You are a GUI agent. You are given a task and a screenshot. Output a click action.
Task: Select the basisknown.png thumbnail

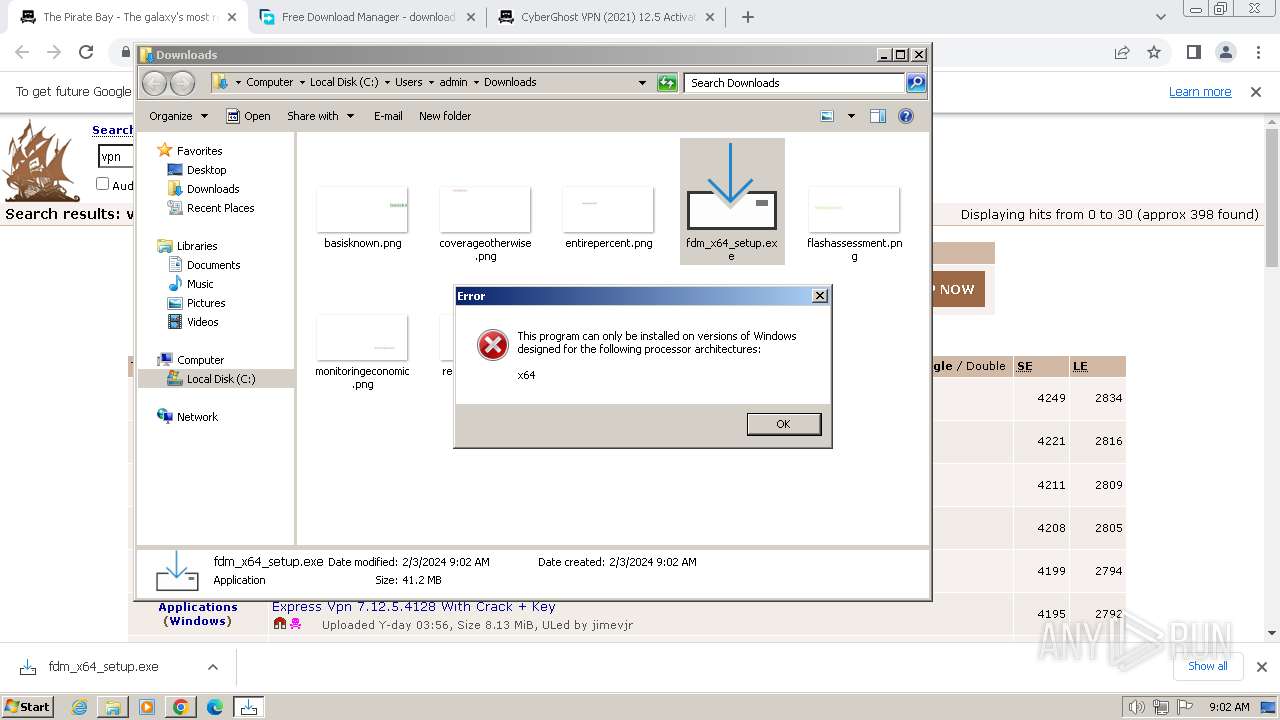tap(362, 210)
